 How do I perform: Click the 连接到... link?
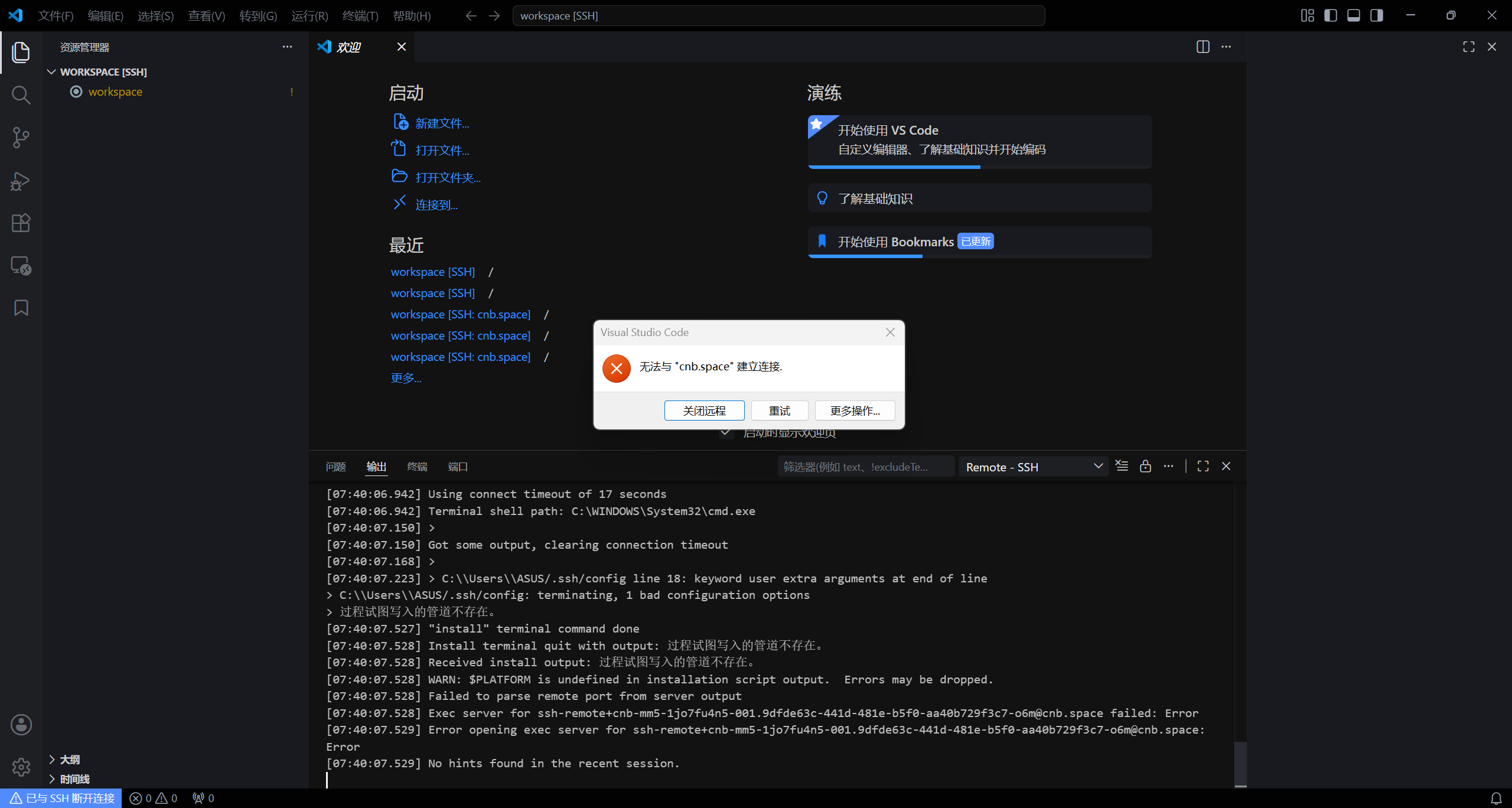pyautogui.click(x=436, y=204)
